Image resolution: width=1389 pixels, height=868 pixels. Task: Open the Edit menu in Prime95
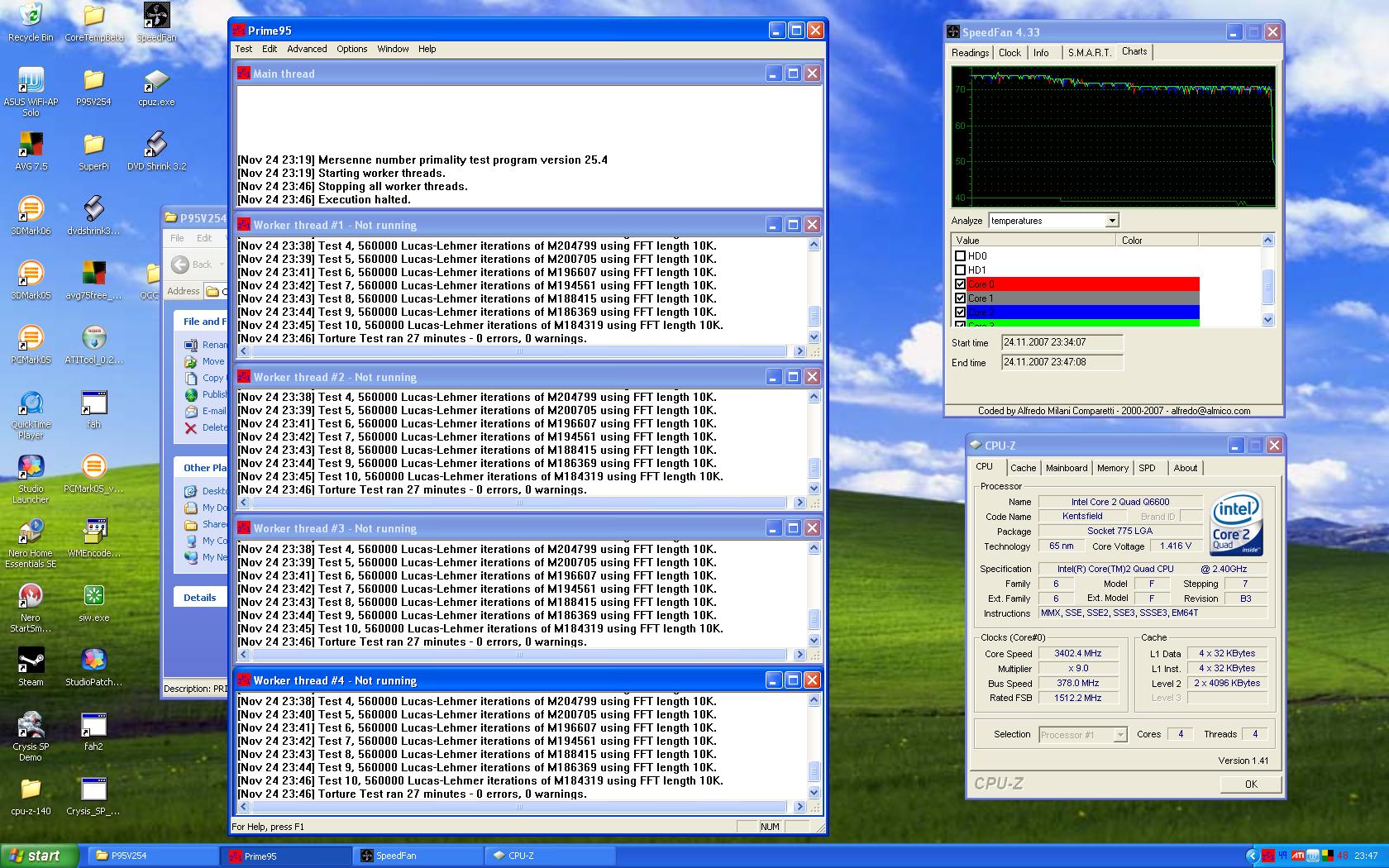270,49
